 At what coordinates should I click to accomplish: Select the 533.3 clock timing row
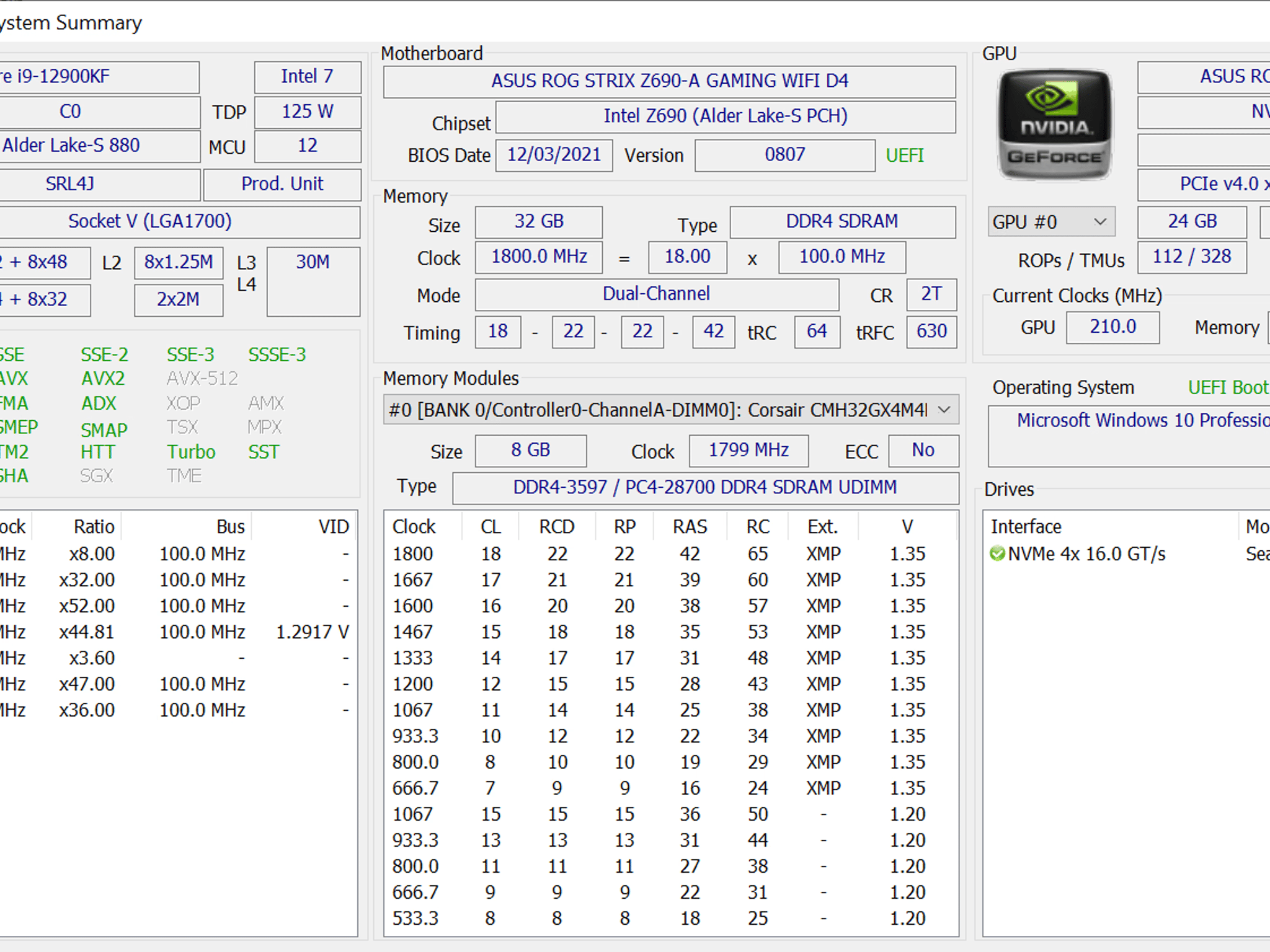click(x=671, y=918)
